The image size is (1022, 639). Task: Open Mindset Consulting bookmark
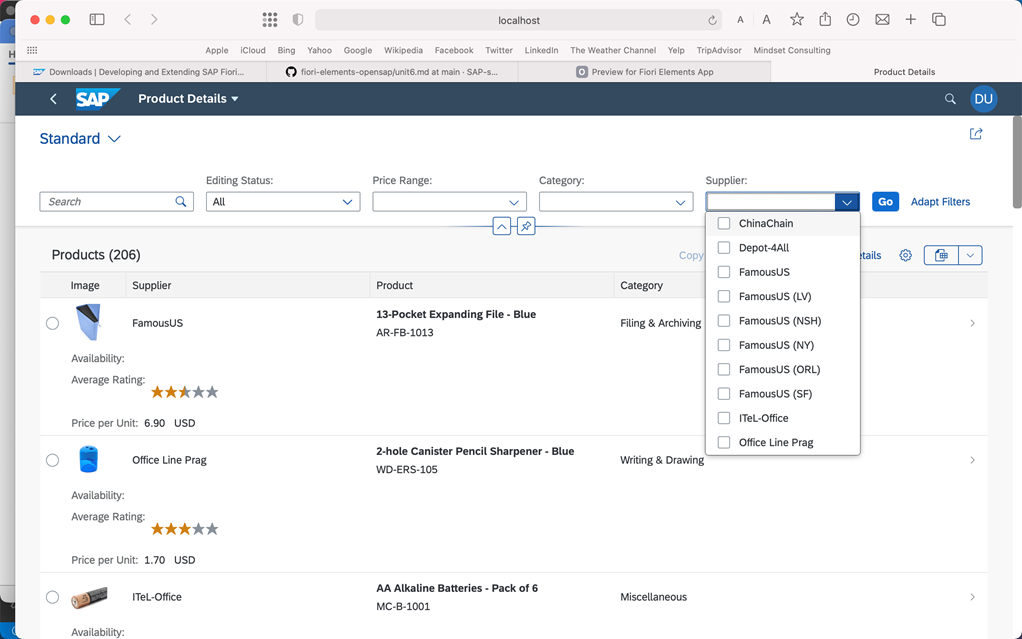coord(792,50)
